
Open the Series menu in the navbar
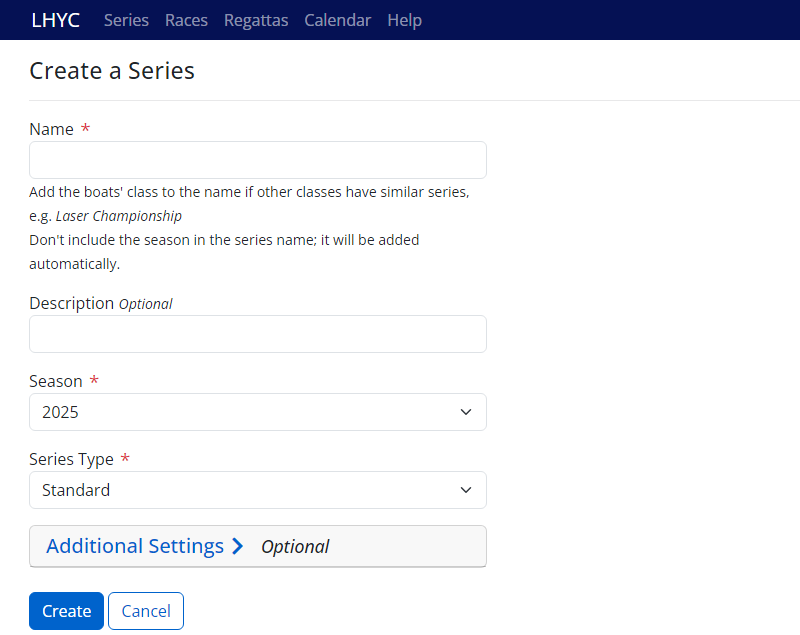click(126, 19)
